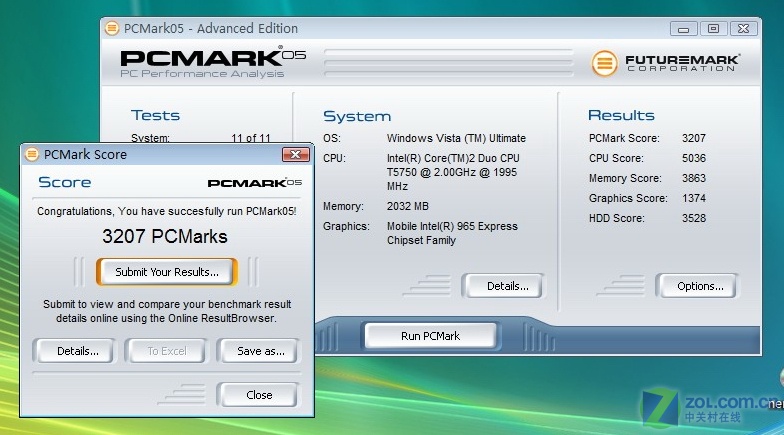This screenshot has width=784, height=435.
Task: Click Intel Core 2 Duo CPU text
Action: pos(453,172)
